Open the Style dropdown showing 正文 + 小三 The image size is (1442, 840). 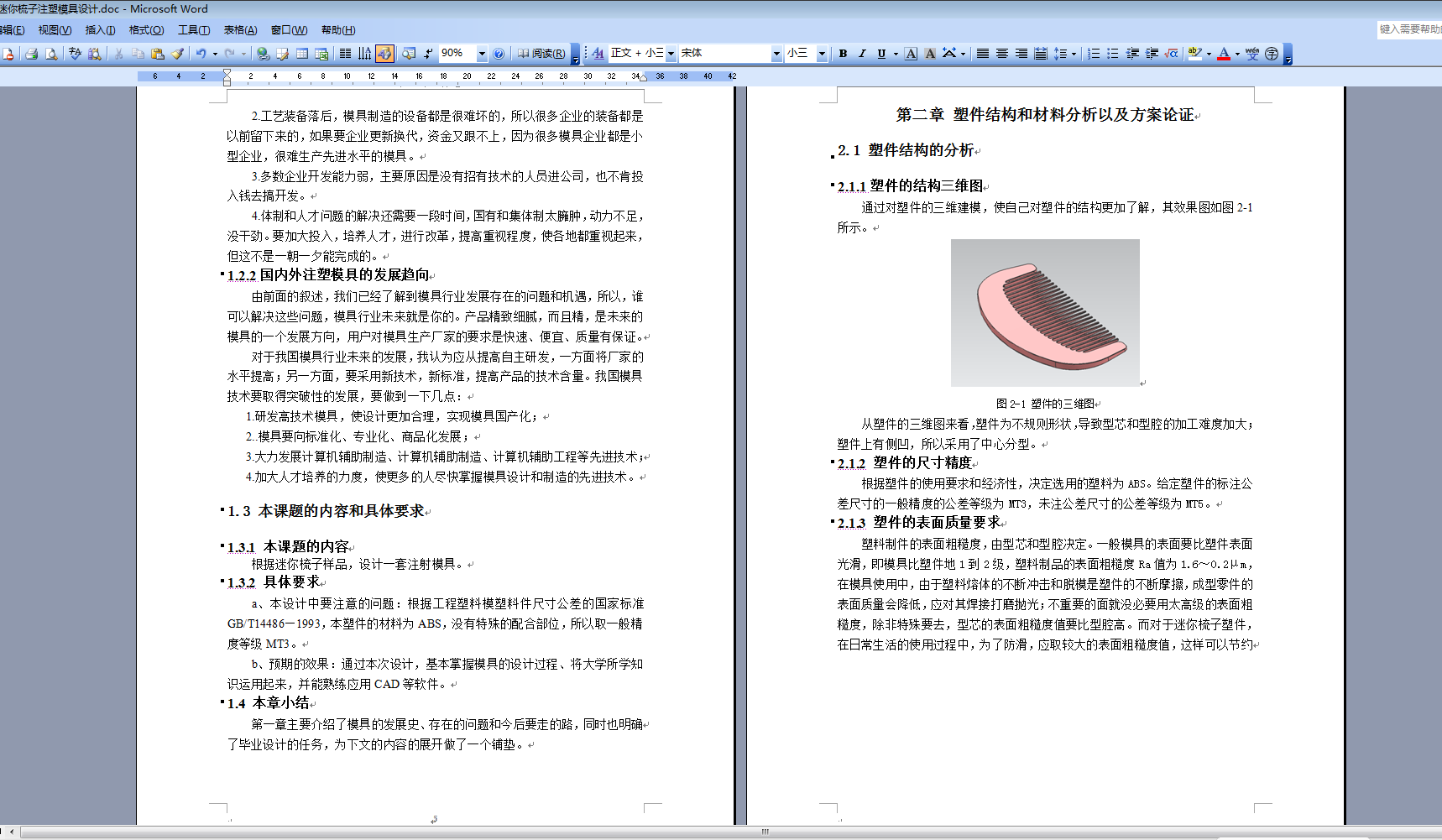pyautogui.click(x=671, y=54)
